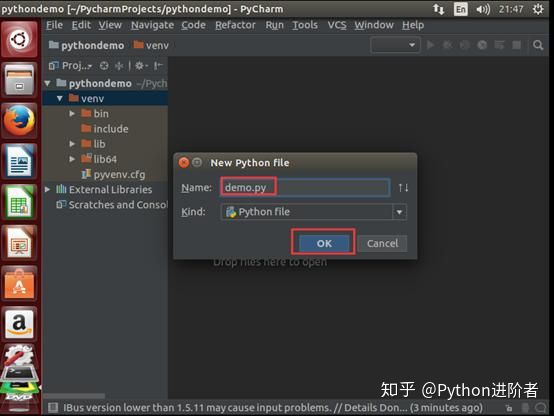
Task: Click the En keyboard layout indicator
Action: tap(460, 9)
